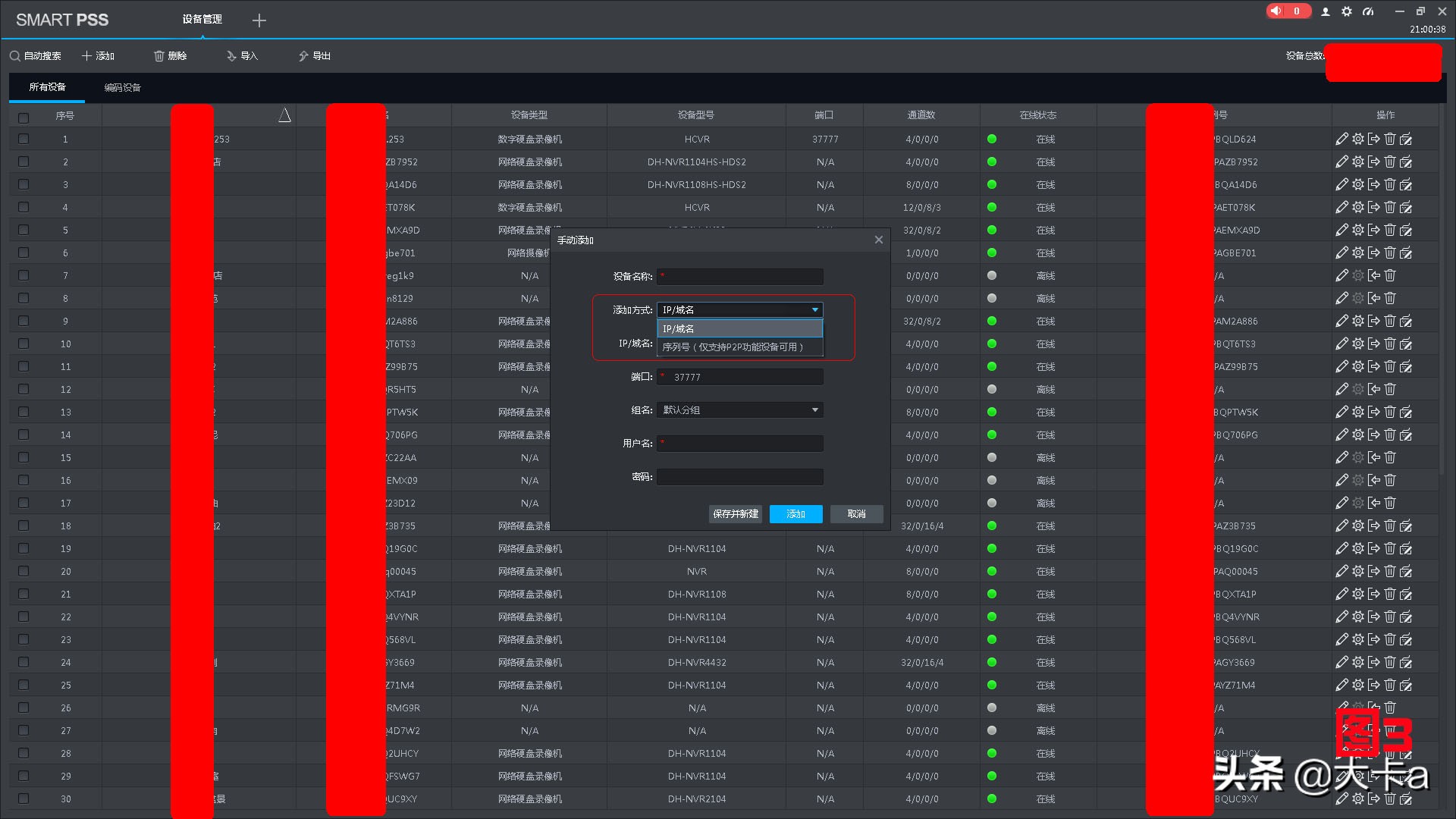Switch to the 编码设备 tab

pyautogui.click(x=122, y=88)
